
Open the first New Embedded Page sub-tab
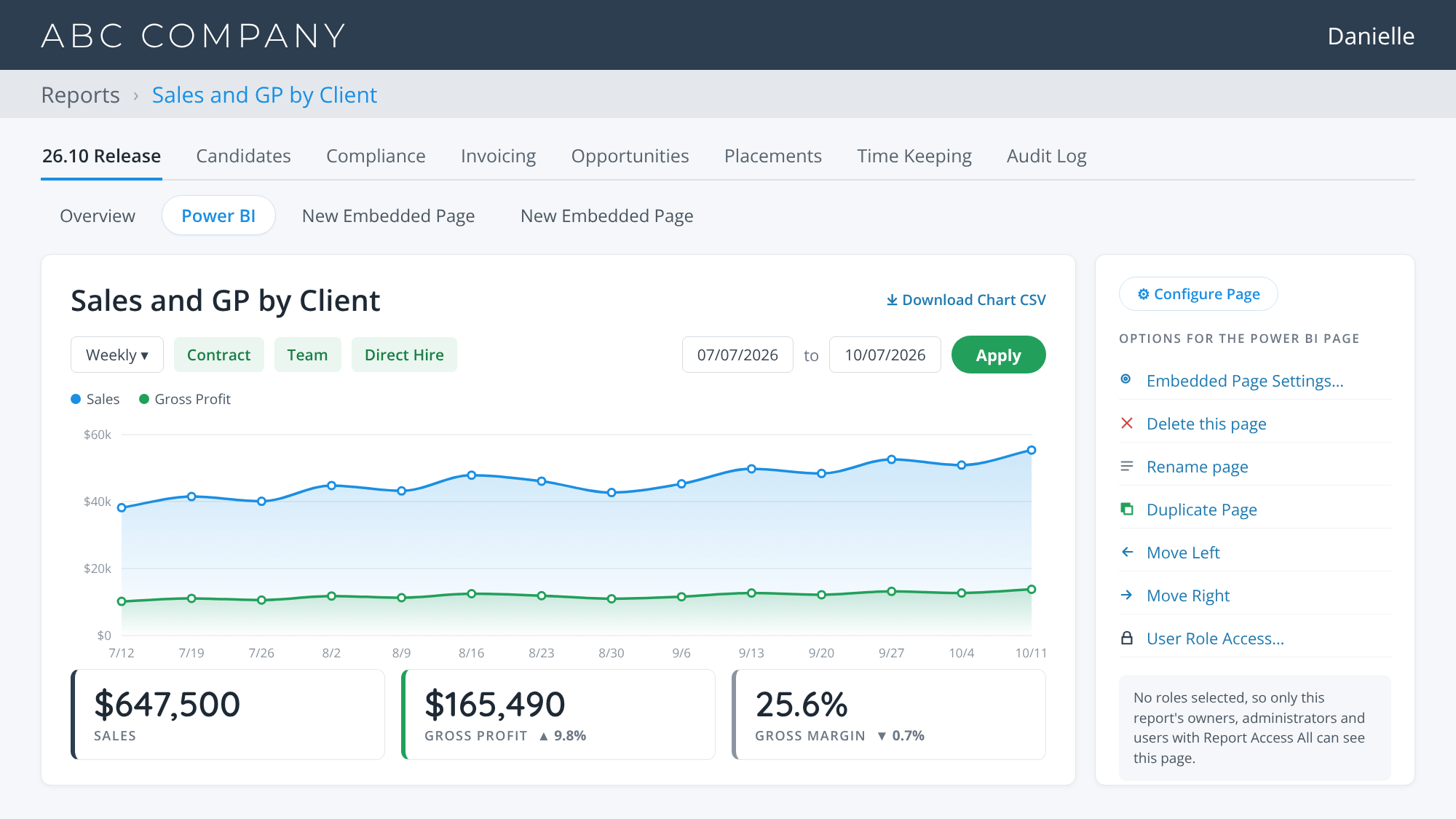point(388,215)
